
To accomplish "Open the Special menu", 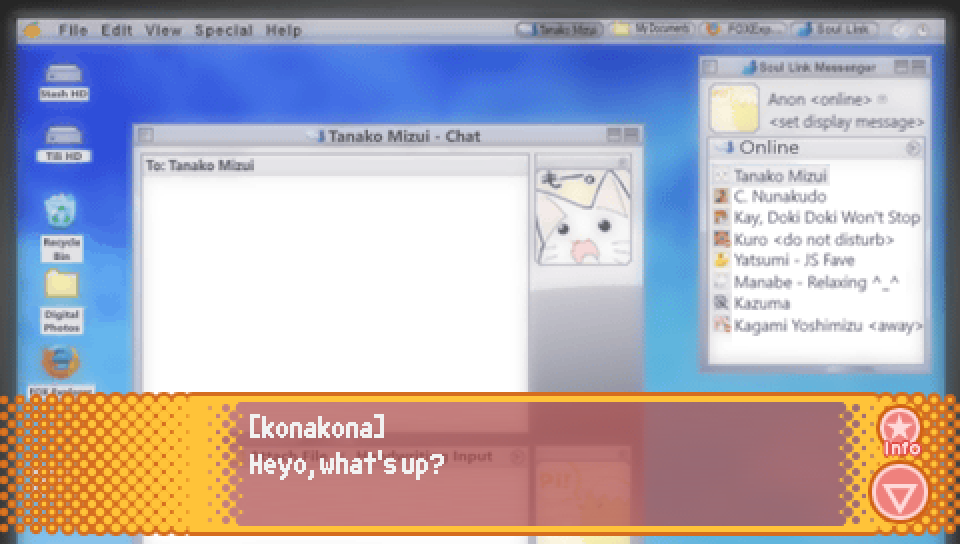I will (223, 30).
